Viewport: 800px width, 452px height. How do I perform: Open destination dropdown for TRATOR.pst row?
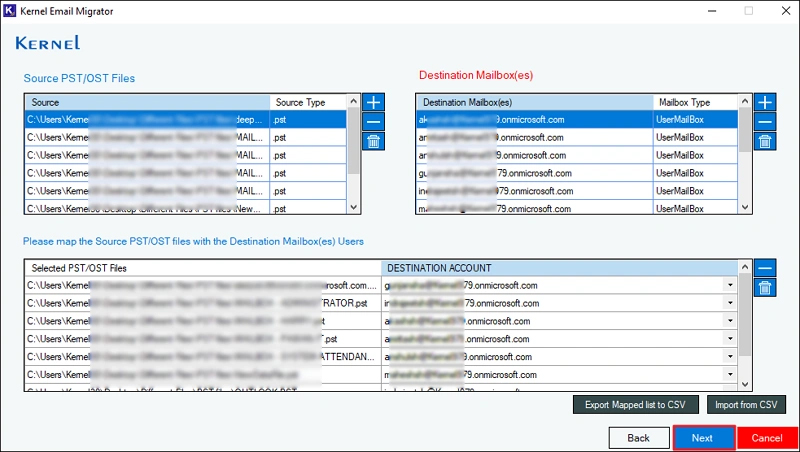[730, 303]
